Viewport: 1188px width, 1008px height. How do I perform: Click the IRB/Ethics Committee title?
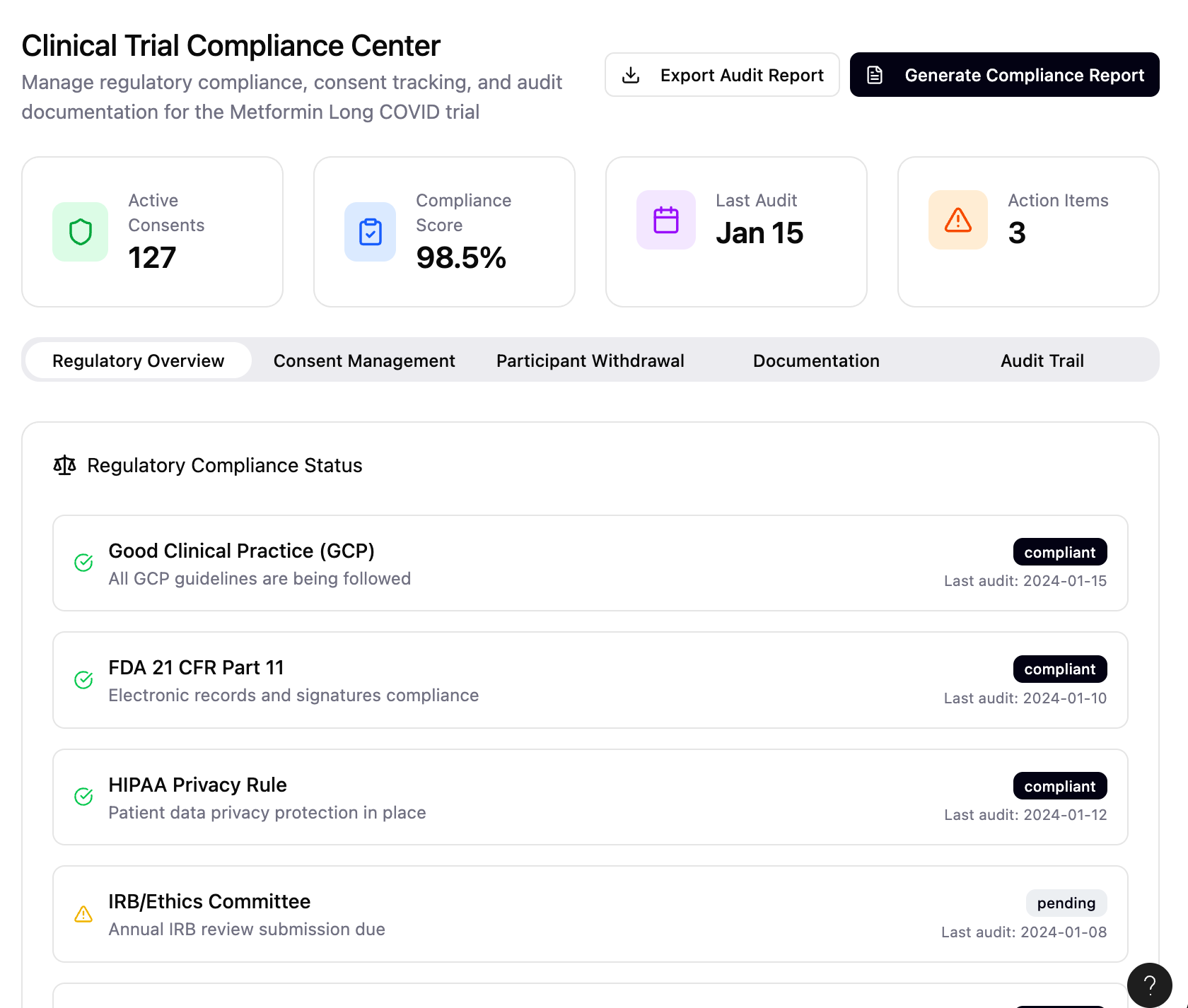[x=209, y=901]
